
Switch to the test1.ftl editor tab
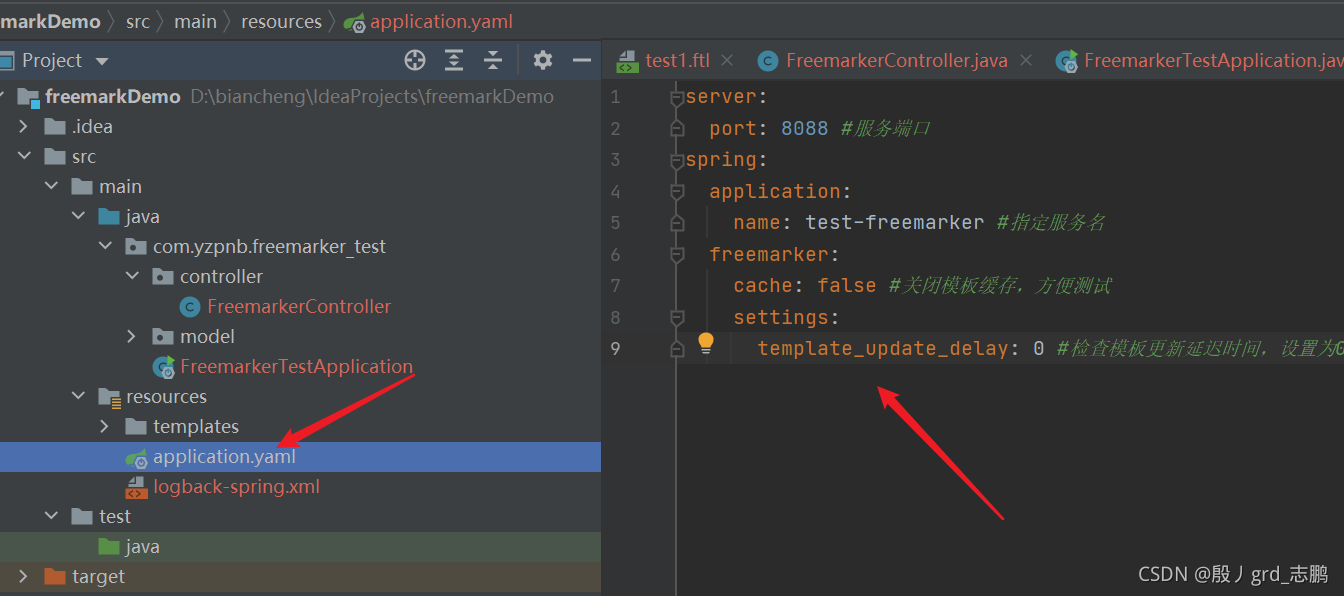tap(677, 61)
